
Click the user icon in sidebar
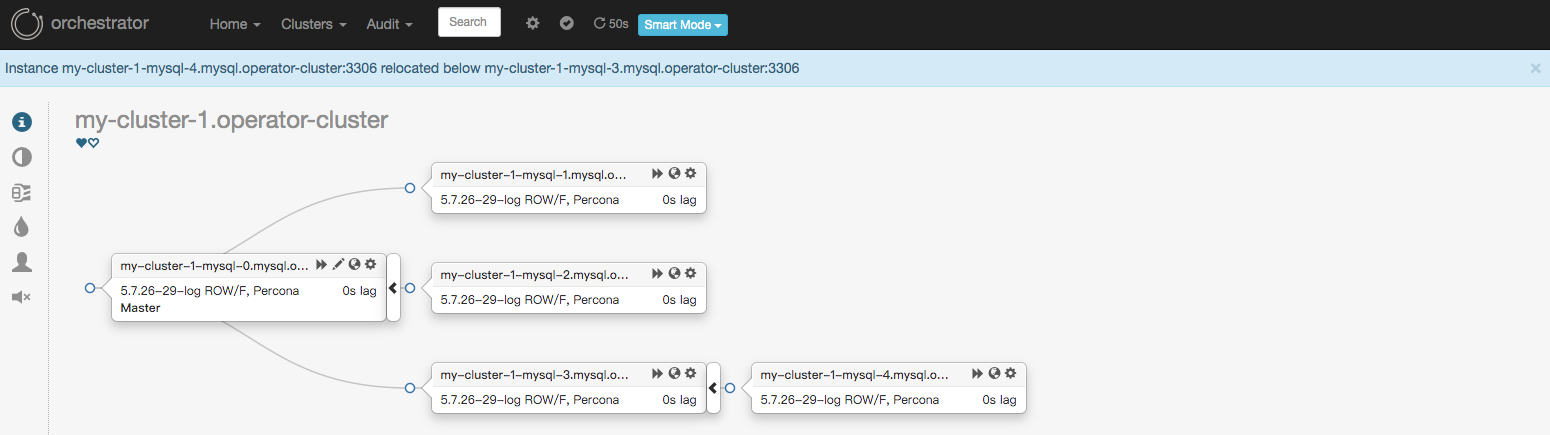pos(22,262)
